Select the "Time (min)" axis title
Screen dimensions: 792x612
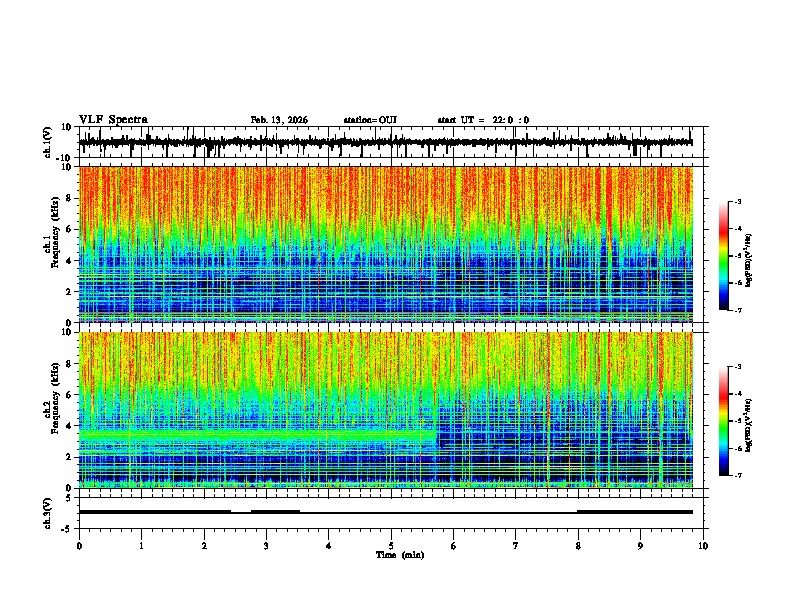400,555
